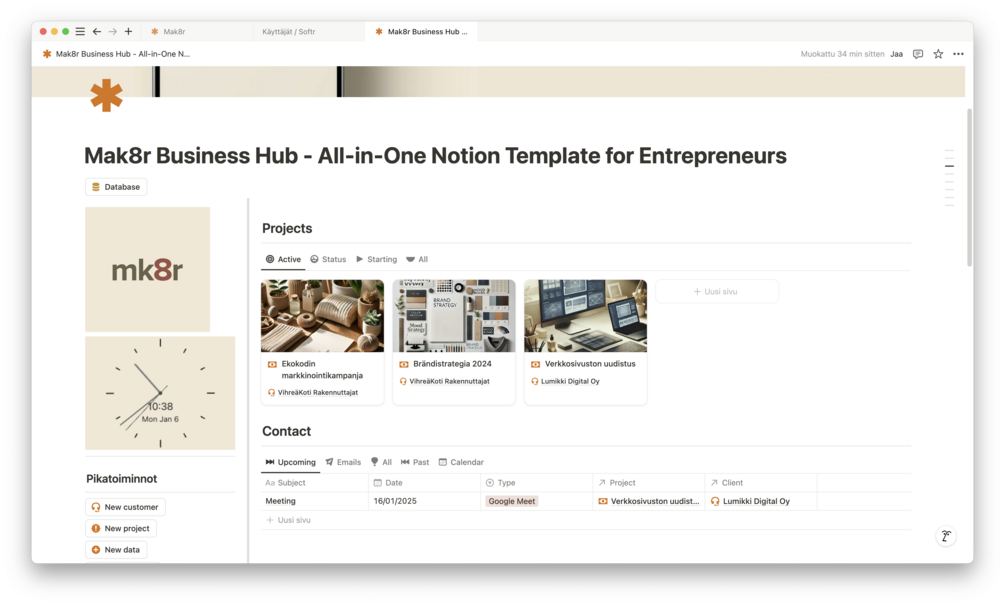Click Lumikki Digital Oy under Verkkosivuston card
Viewport: 1005px width, 605px height.
(565, 381)
